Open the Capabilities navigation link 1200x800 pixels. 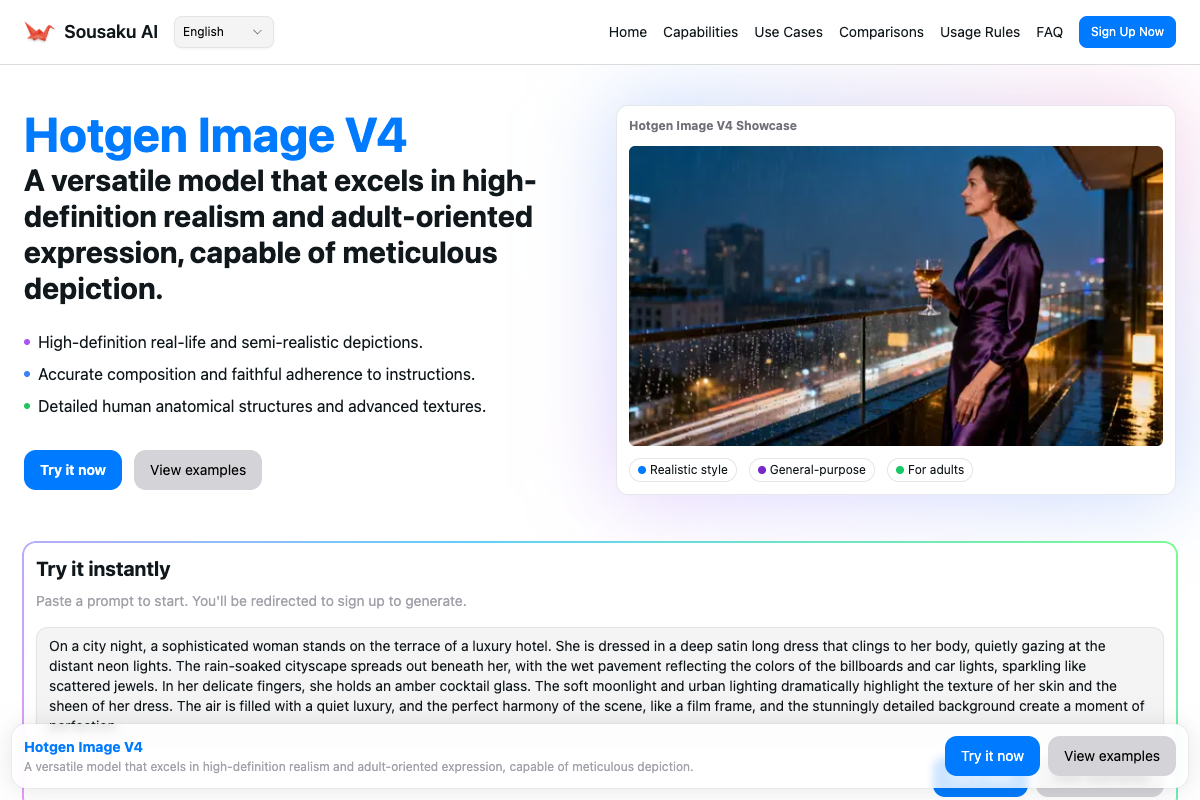tap(700, 32)
